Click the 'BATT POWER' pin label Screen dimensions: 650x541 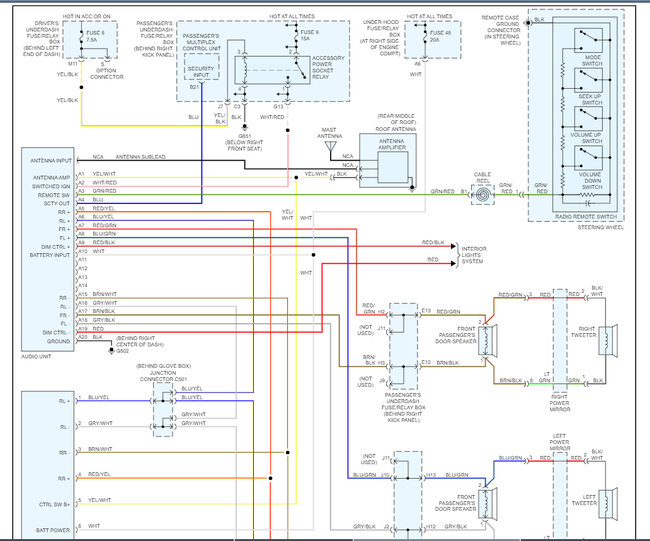coord(53,530)
